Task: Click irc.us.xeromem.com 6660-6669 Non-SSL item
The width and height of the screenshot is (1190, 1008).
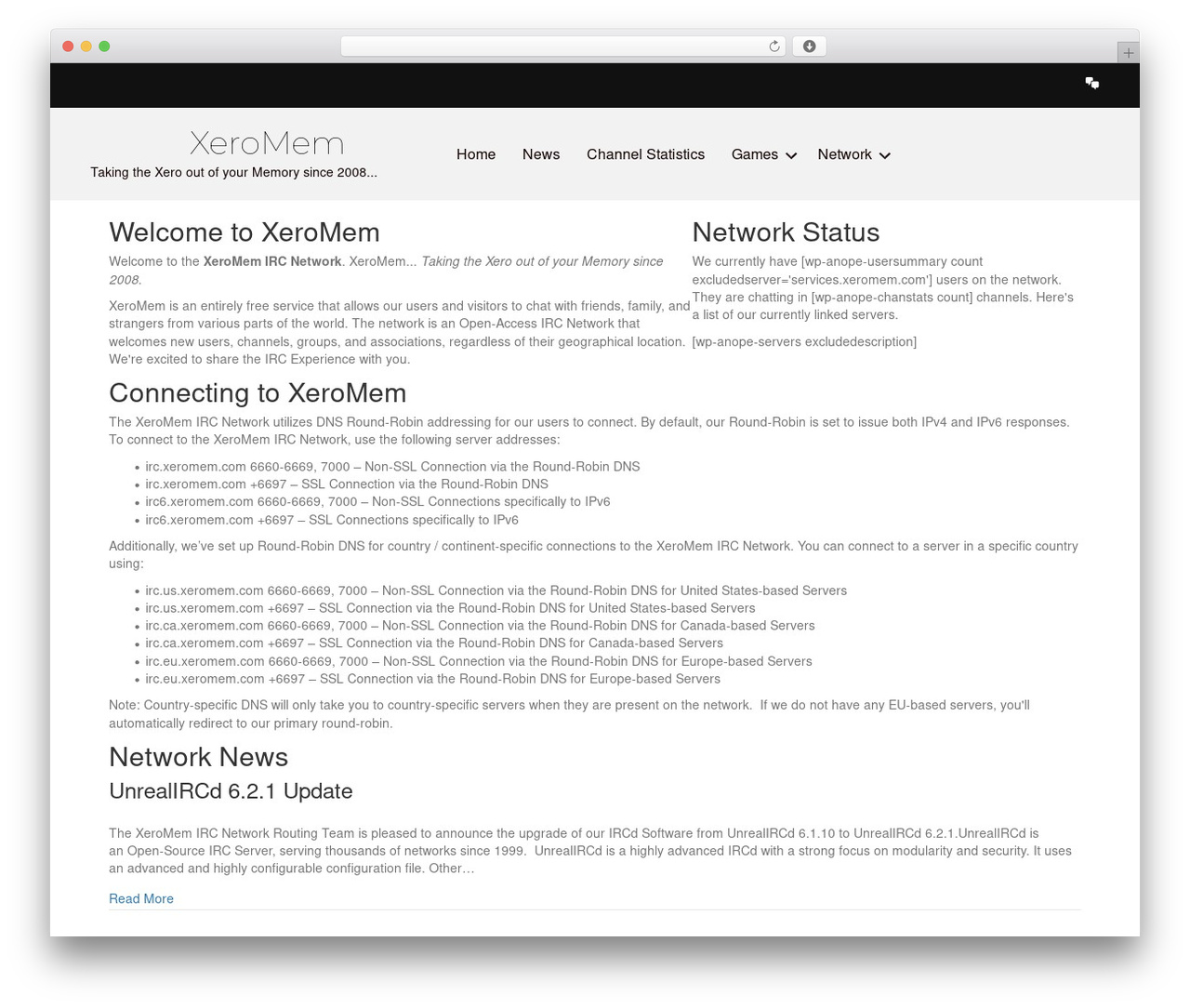Action: click(496, 590)
